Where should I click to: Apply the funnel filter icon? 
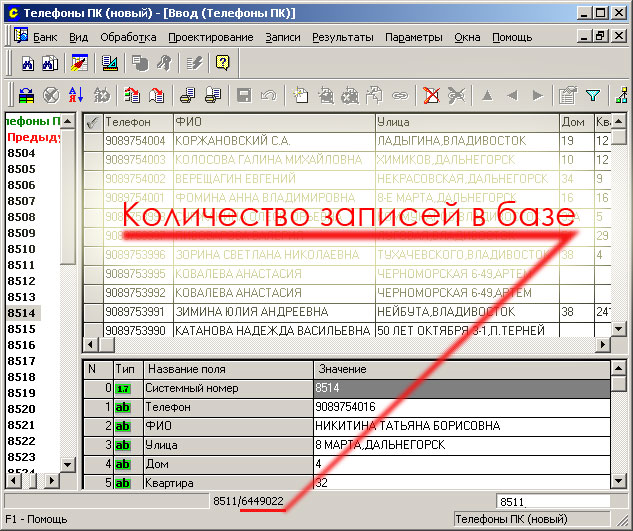tap(593, 96)
